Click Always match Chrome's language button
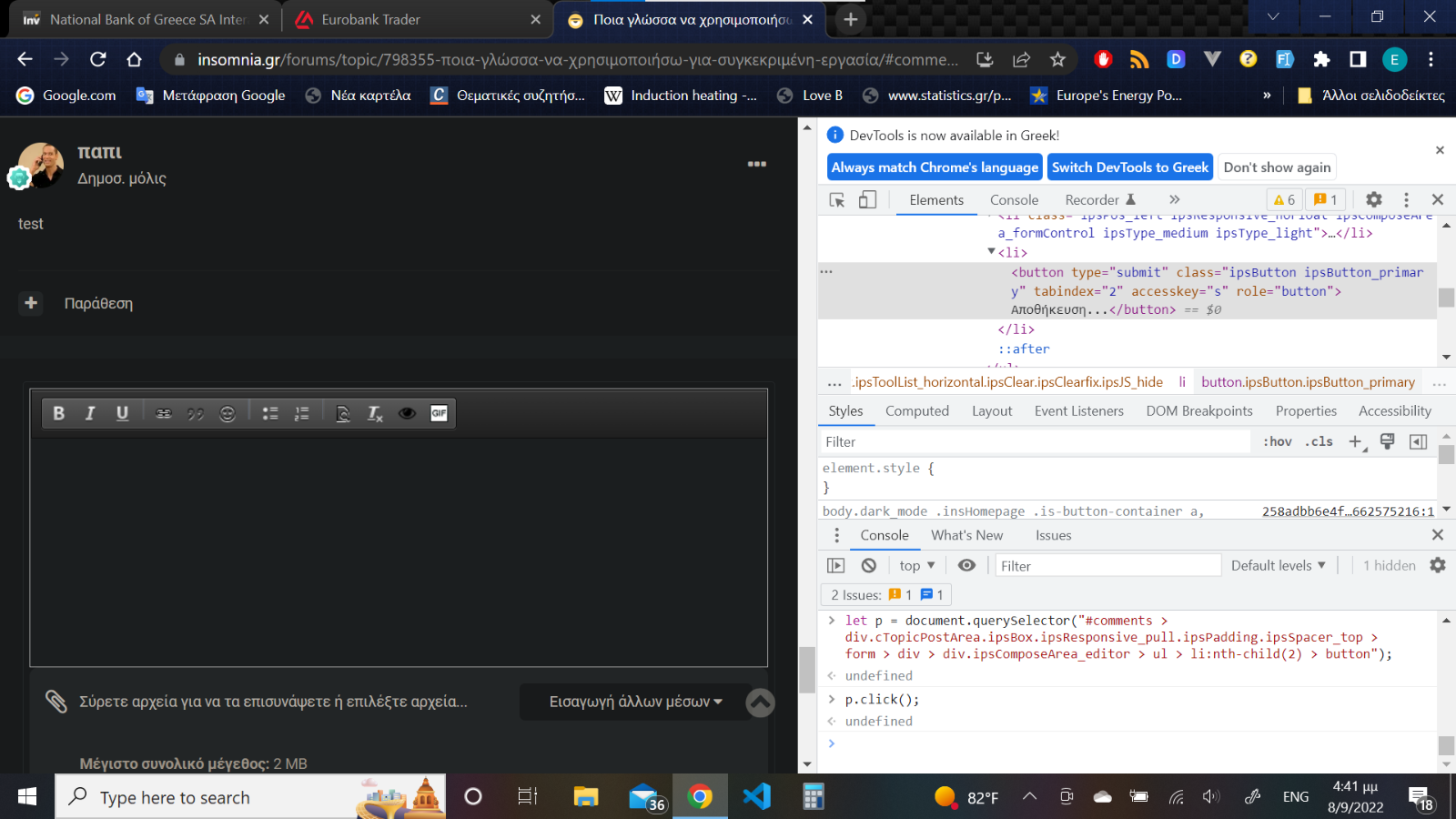The height and width of the screenshot is (819, 1456). [935, 167]
